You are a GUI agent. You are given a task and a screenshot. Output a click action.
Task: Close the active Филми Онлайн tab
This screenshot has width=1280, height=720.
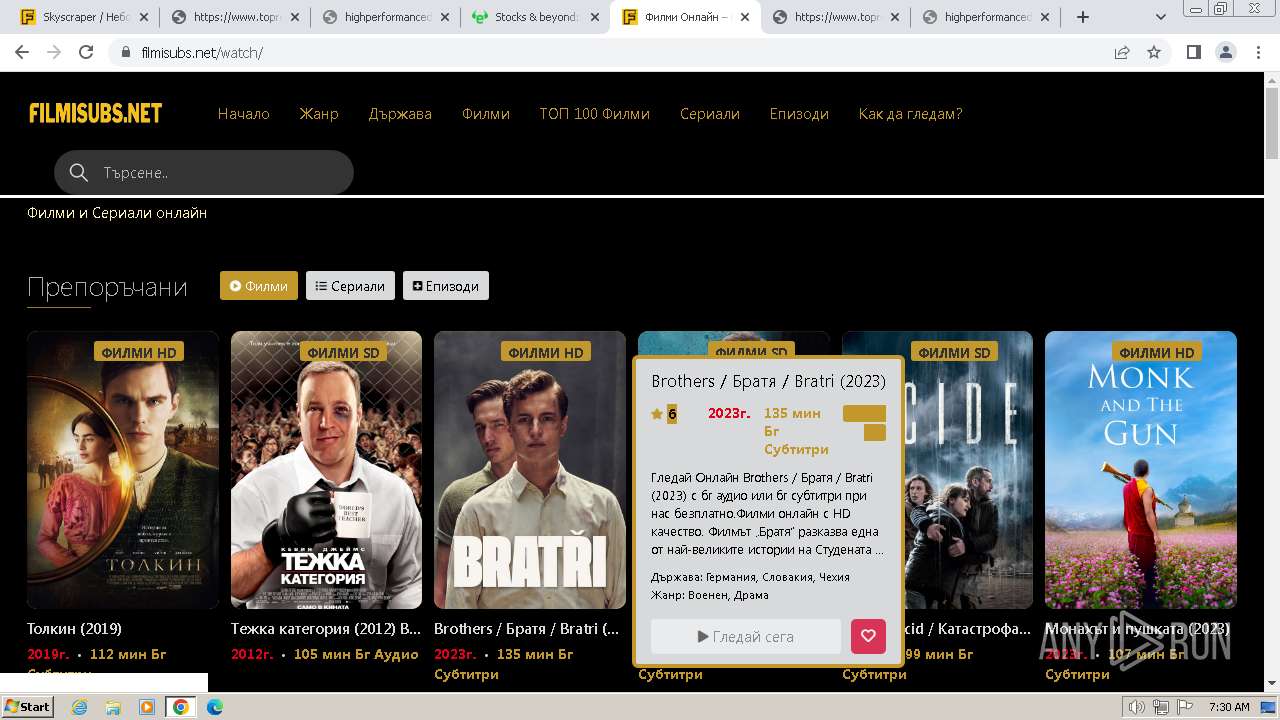click(x=744, y=17)
